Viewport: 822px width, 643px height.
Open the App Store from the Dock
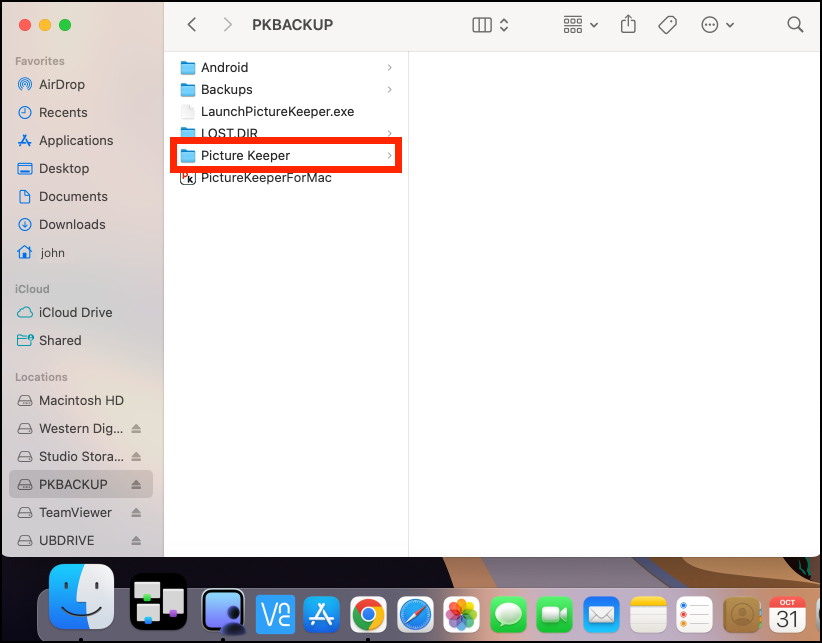321,614
